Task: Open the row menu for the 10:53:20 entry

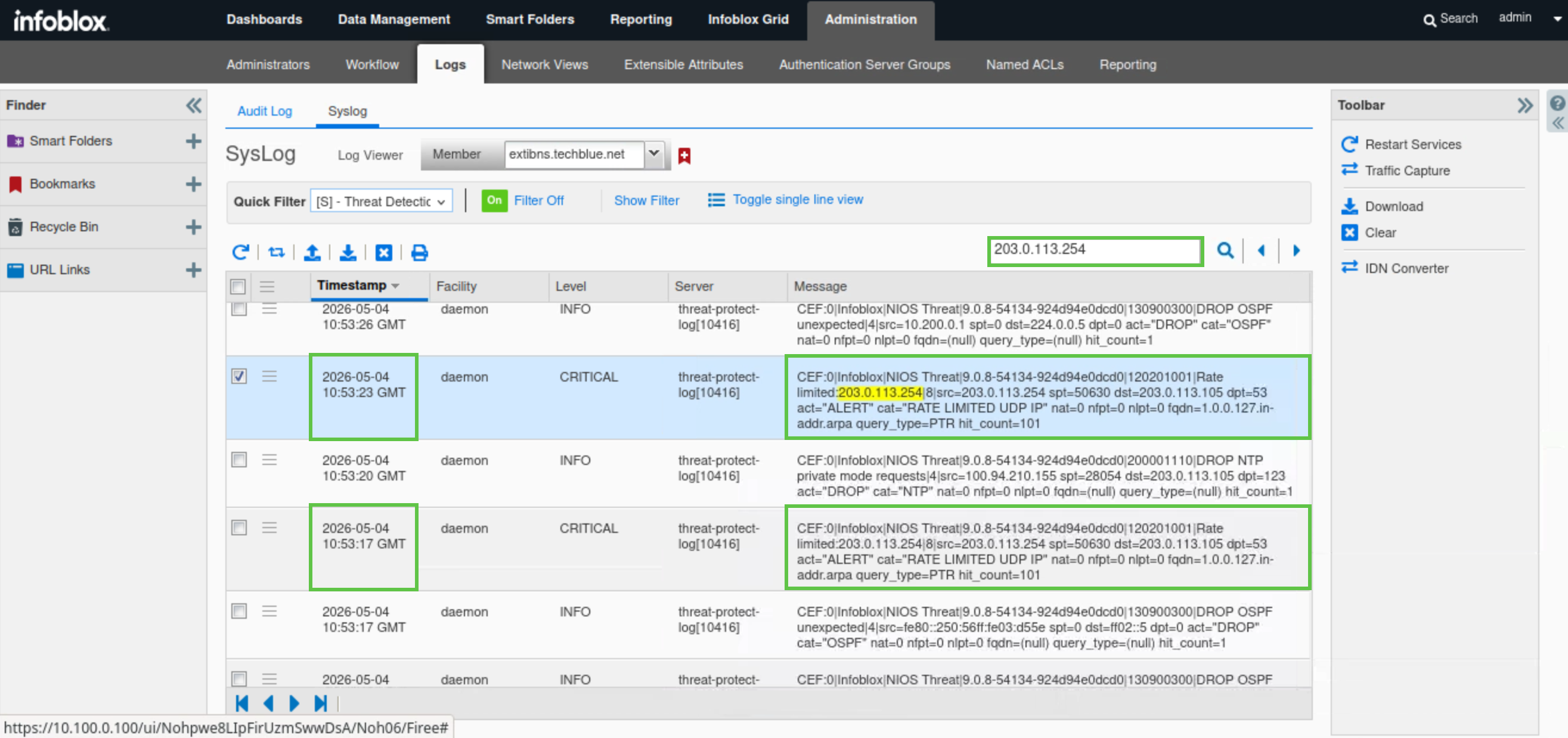Action: click(x=269, y=460)
